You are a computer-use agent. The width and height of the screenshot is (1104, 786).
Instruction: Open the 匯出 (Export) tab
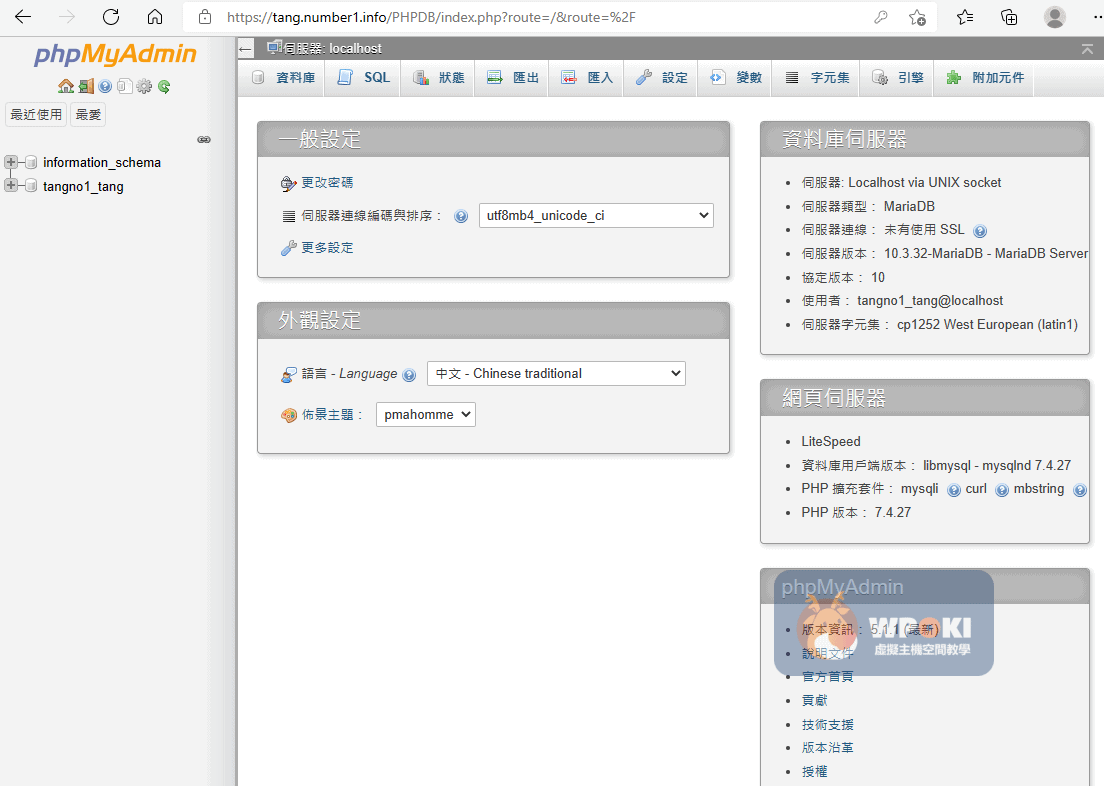514,78
